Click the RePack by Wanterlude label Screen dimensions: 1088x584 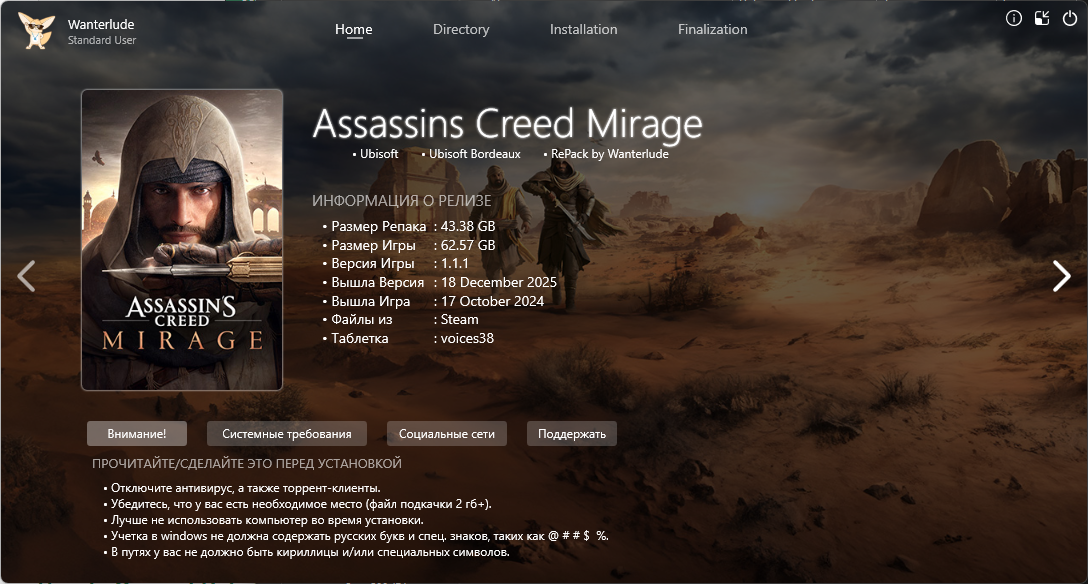pyautogui.click(x=610, y=154)
